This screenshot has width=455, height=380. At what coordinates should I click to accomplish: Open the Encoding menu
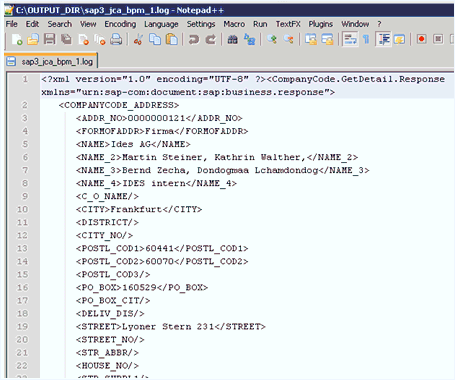pos(120,24)
